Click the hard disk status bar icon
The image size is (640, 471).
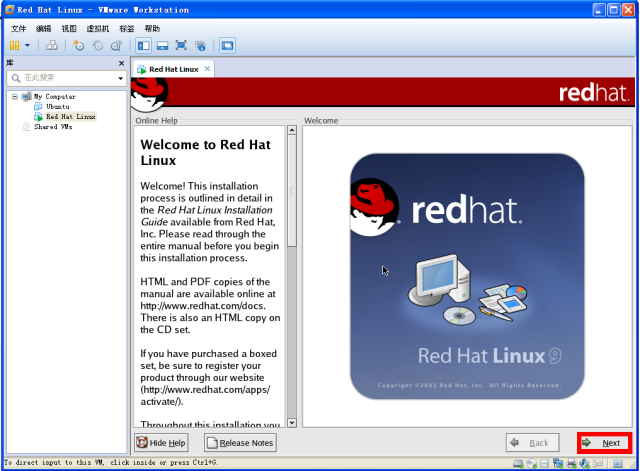click(518, 464)
